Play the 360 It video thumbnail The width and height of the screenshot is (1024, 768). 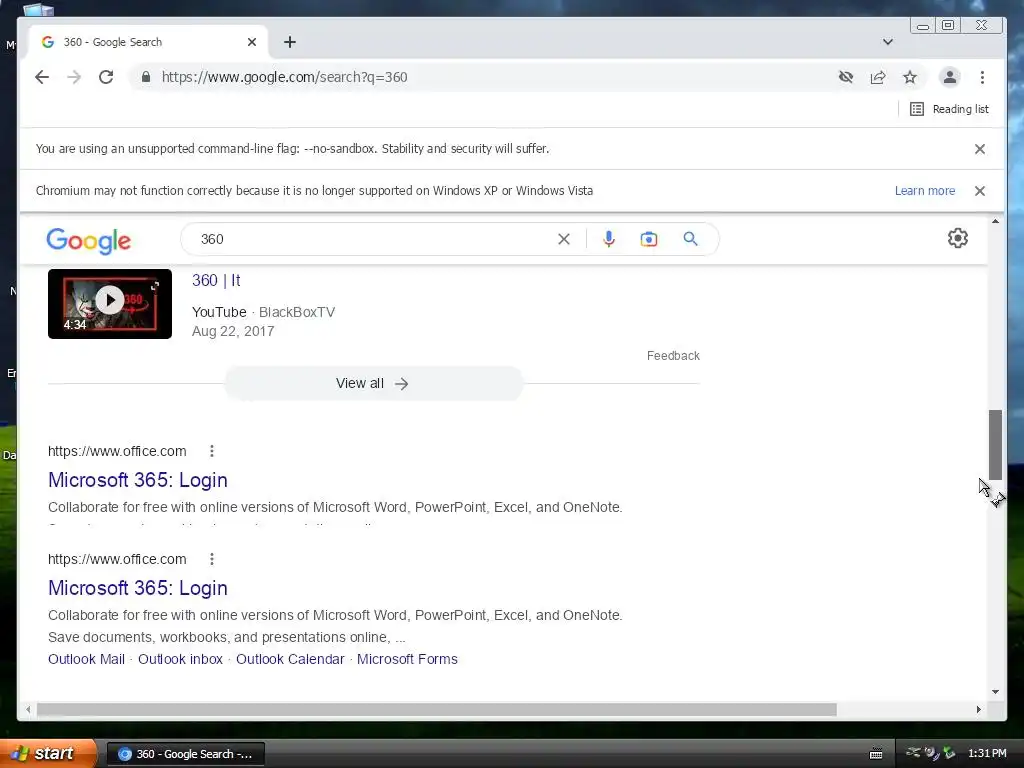coord(110,304)
